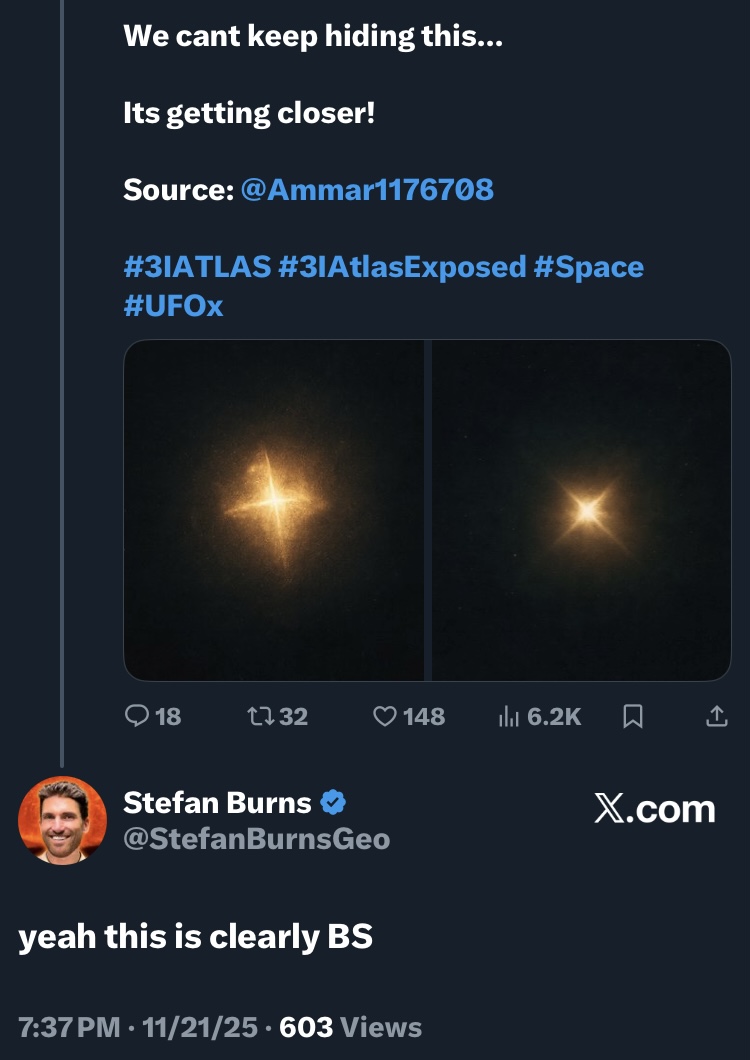The width and height of the screenshot is (750, 1060).
Task: Open the @StefanBurnsGeo handle
Action: [x=256, y=838]
